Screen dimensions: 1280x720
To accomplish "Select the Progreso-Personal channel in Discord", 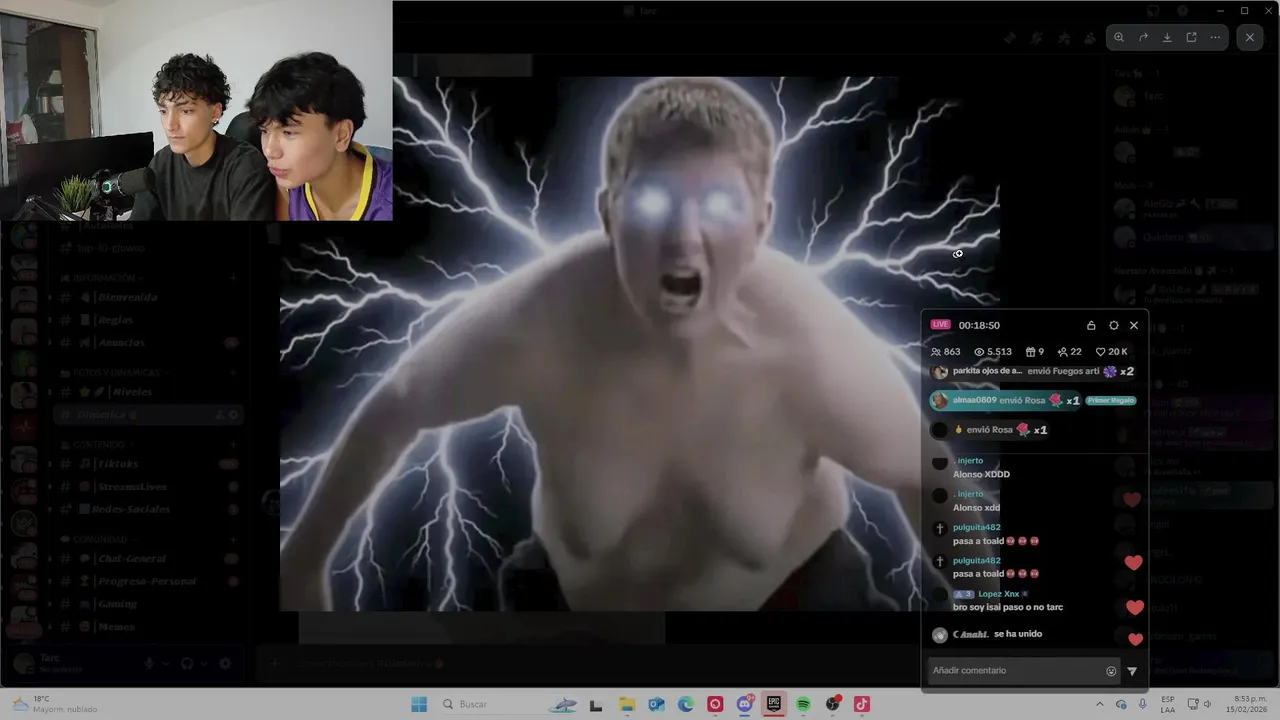I will [146, 581].
